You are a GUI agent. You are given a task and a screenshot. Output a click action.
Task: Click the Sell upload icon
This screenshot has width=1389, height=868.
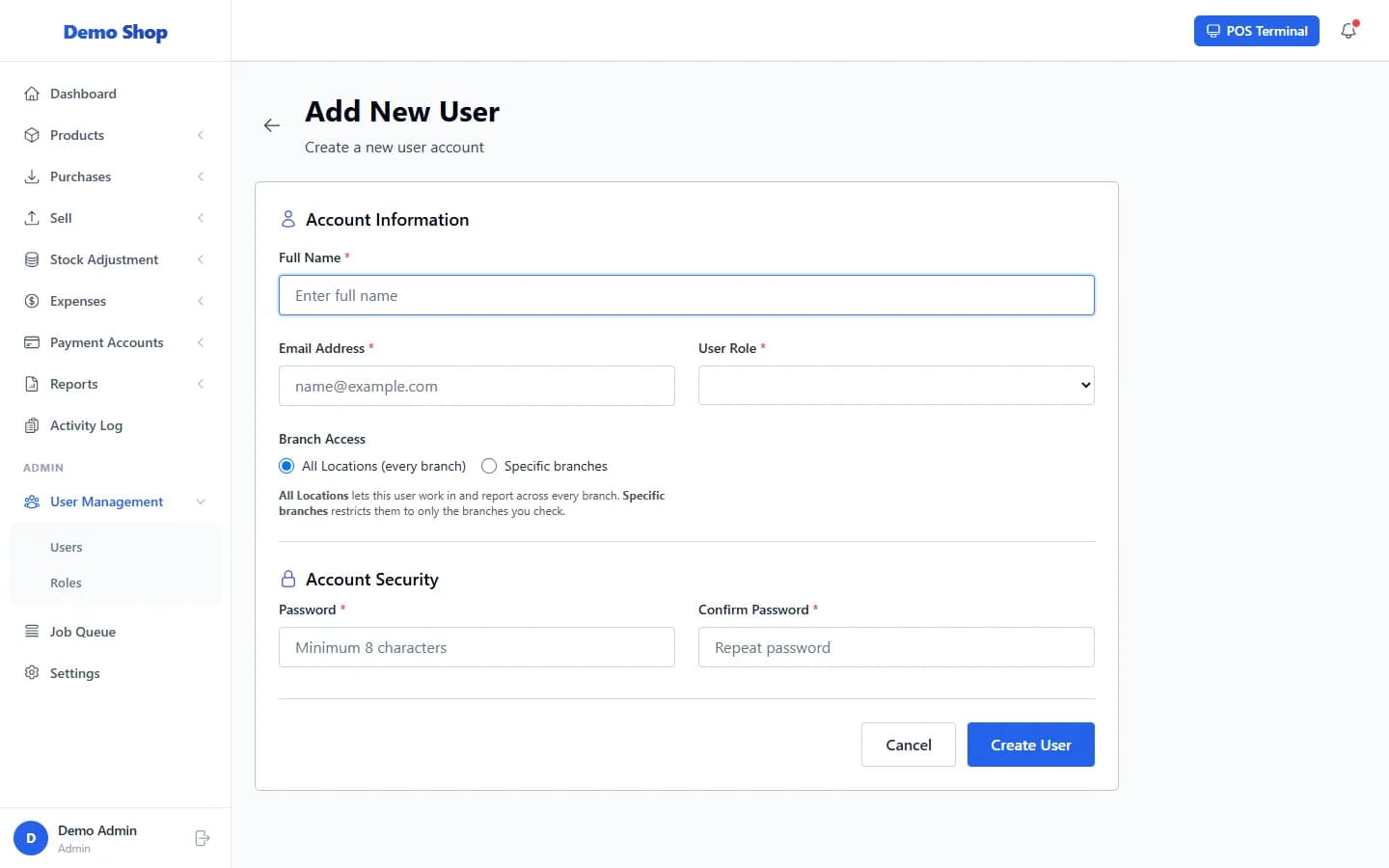point(32,218)
